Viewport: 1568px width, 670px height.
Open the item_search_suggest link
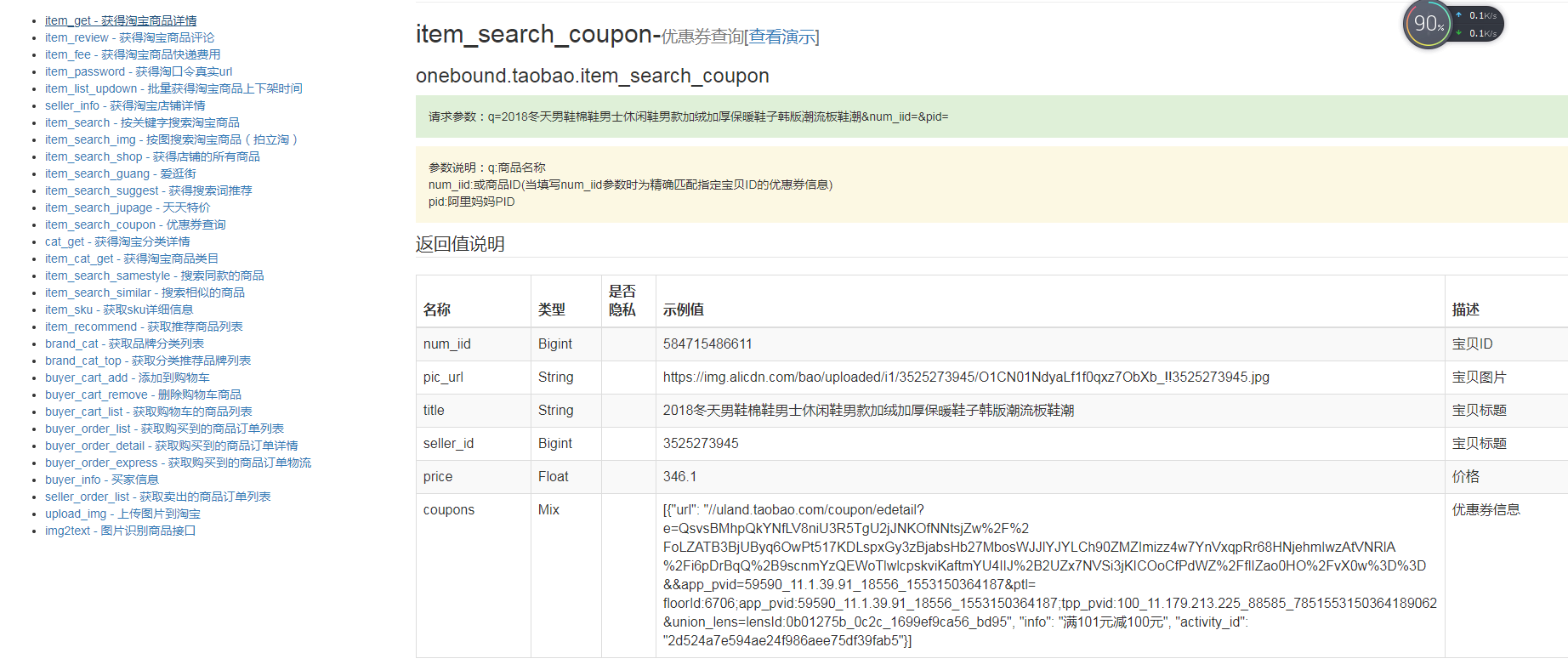pos(149,190)
